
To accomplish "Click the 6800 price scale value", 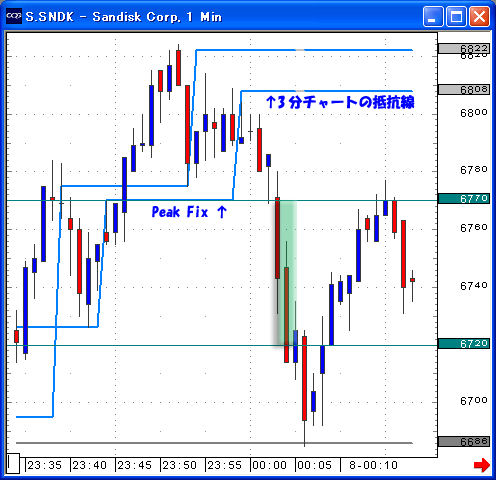I will 474,113.
